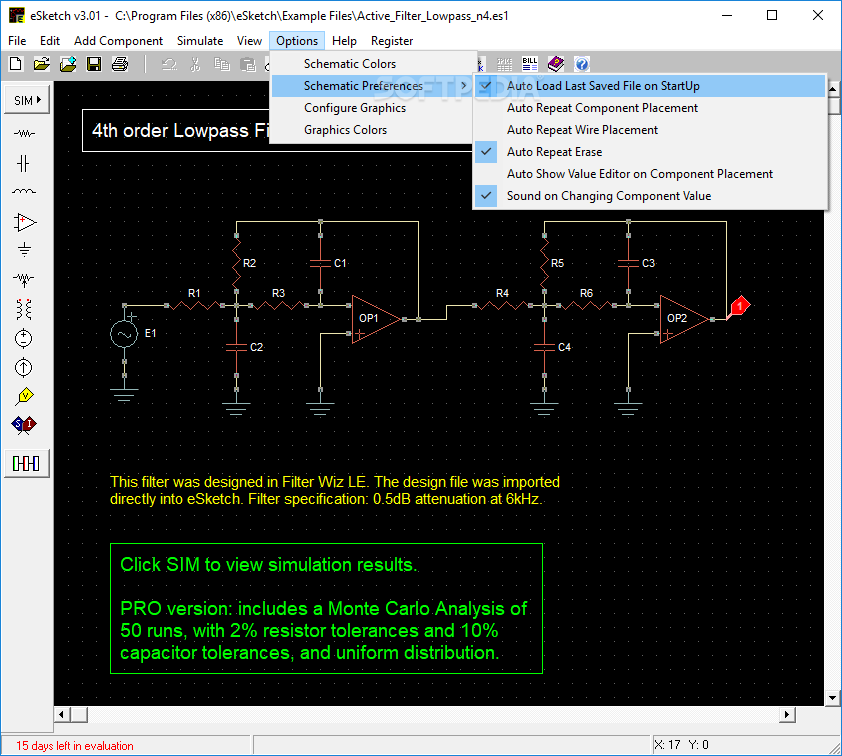Image resolution: width=842 pixels, height=756 pixels.
Task: Click the red output marker 1
Action: [739, 306]
